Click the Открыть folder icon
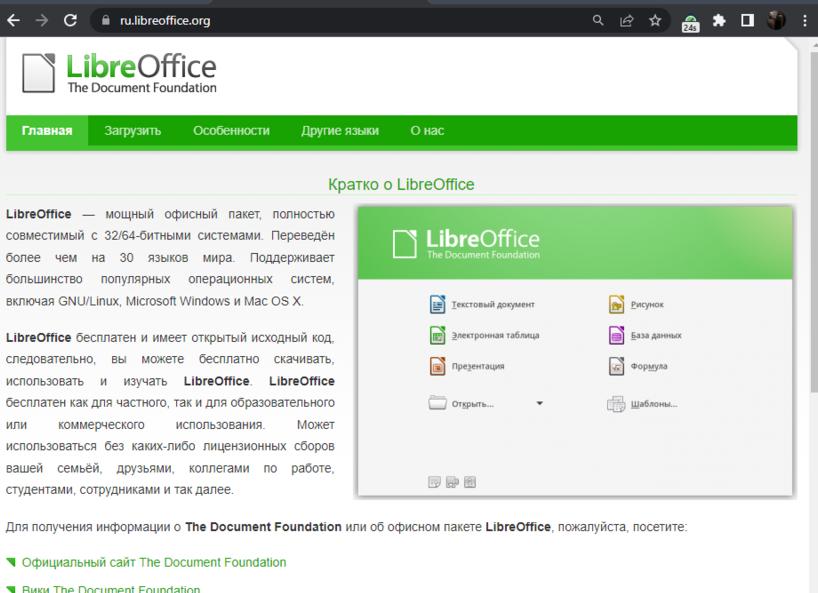The height and width of the screenshot is (593, 818). coord(437,403)
